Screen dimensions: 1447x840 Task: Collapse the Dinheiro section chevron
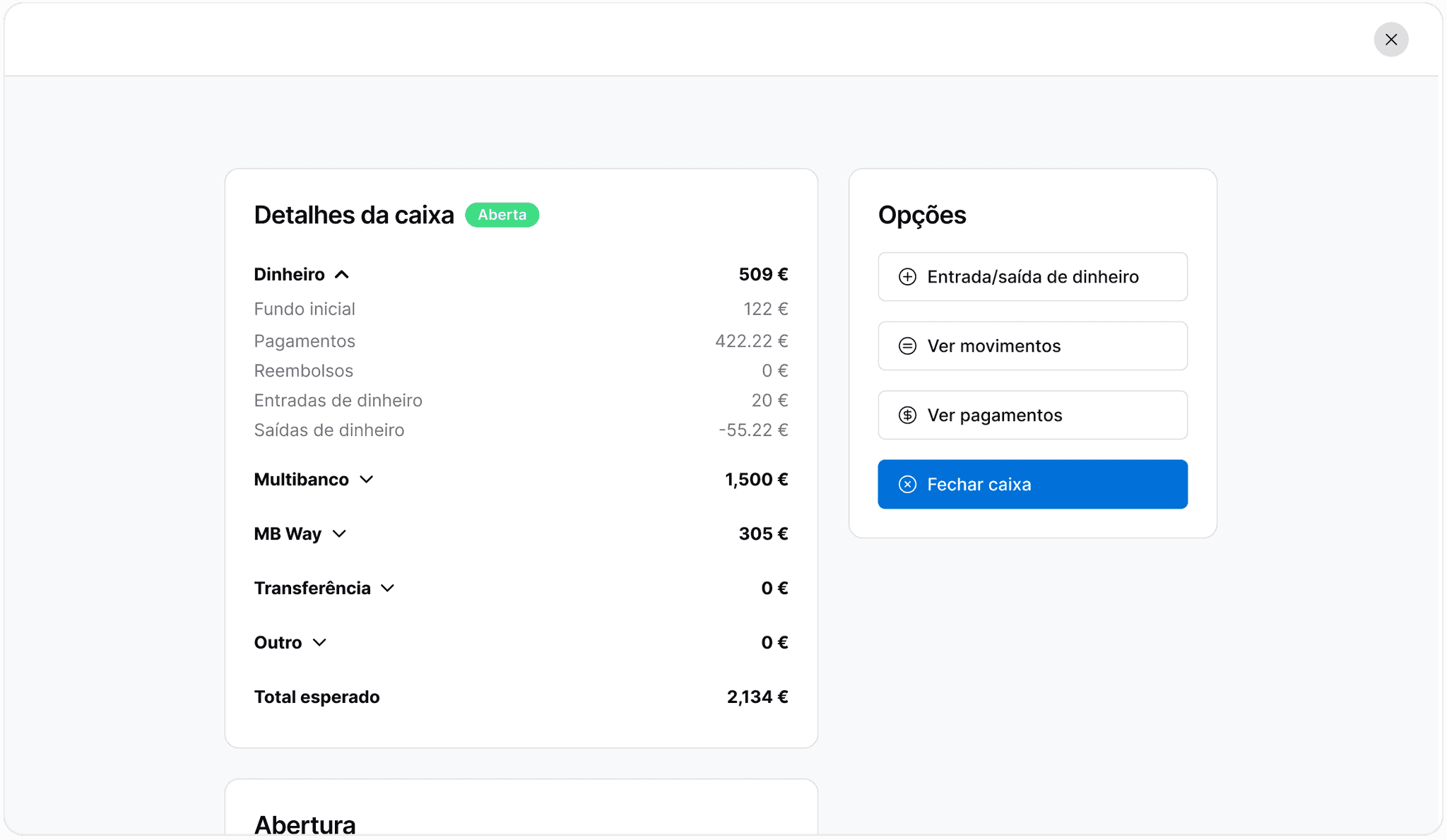click(342, 275)
